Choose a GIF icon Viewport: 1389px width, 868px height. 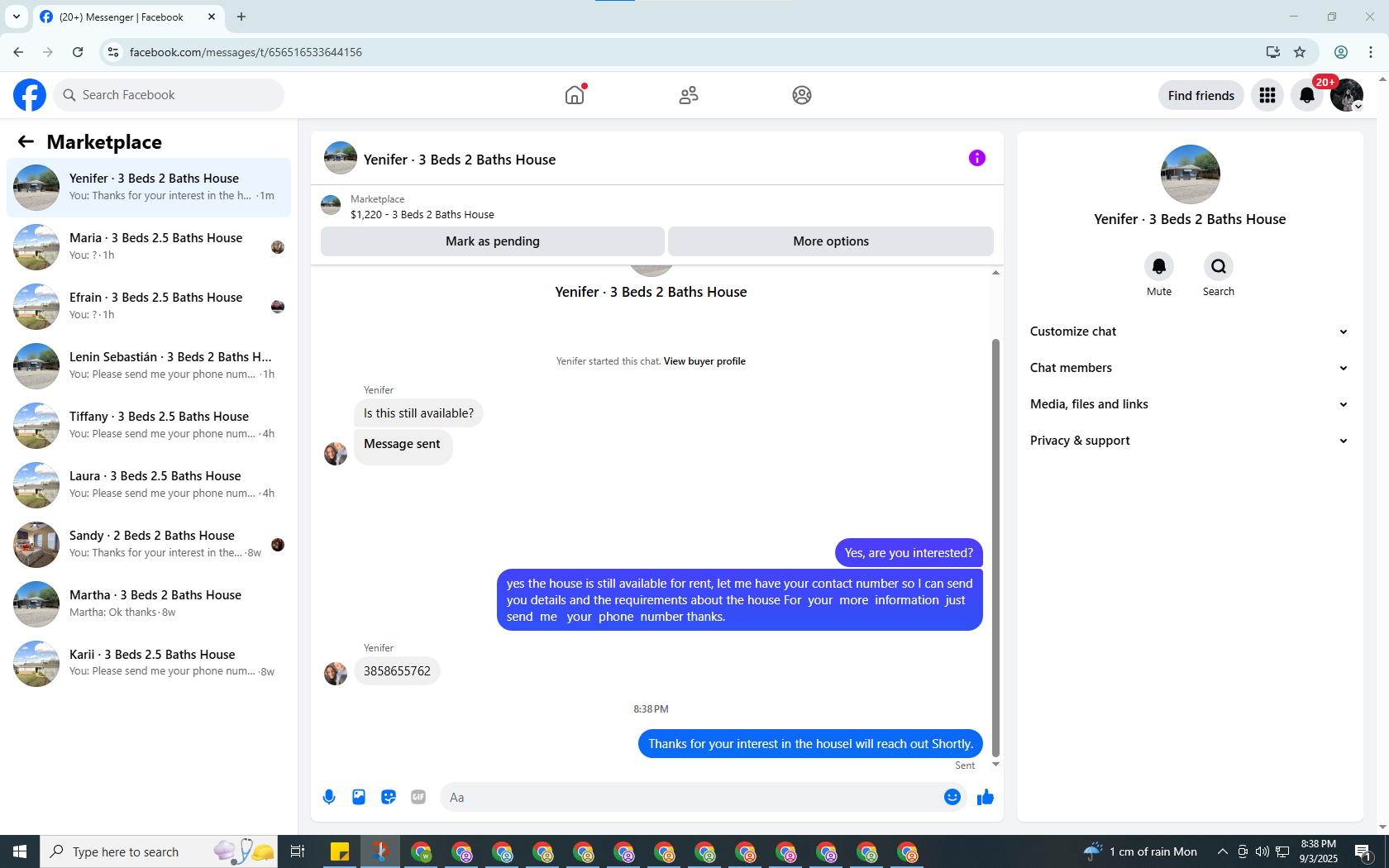coord(418,797)
